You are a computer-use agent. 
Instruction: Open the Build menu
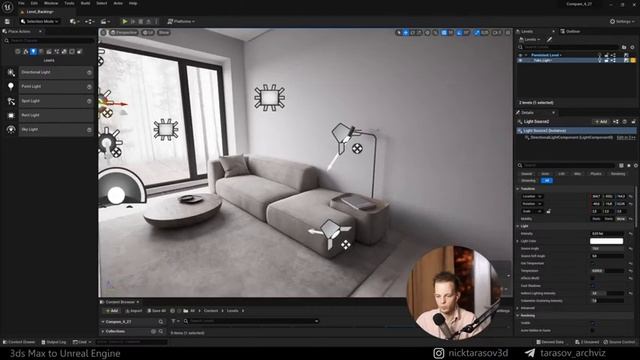tap(85, 3)
